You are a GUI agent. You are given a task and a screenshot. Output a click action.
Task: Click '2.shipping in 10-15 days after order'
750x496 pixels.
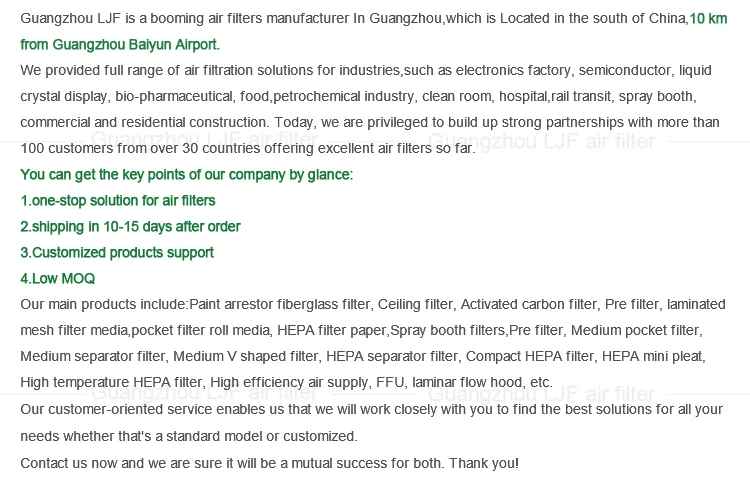pyautogui.click(x=130, y=227)
